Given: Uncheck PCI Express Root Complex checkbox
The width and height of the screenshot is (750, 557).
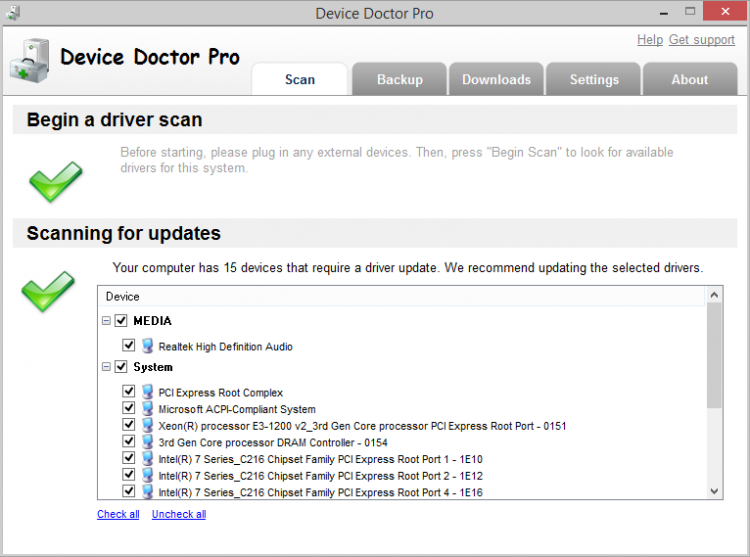Looking at the screenshot, I should 128,391.
